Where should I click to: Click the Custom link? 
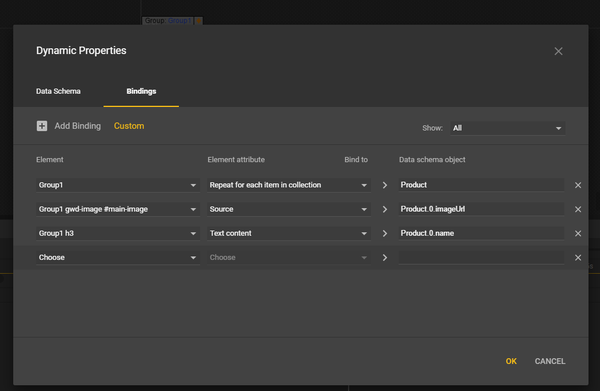click(x=129, y=126)
